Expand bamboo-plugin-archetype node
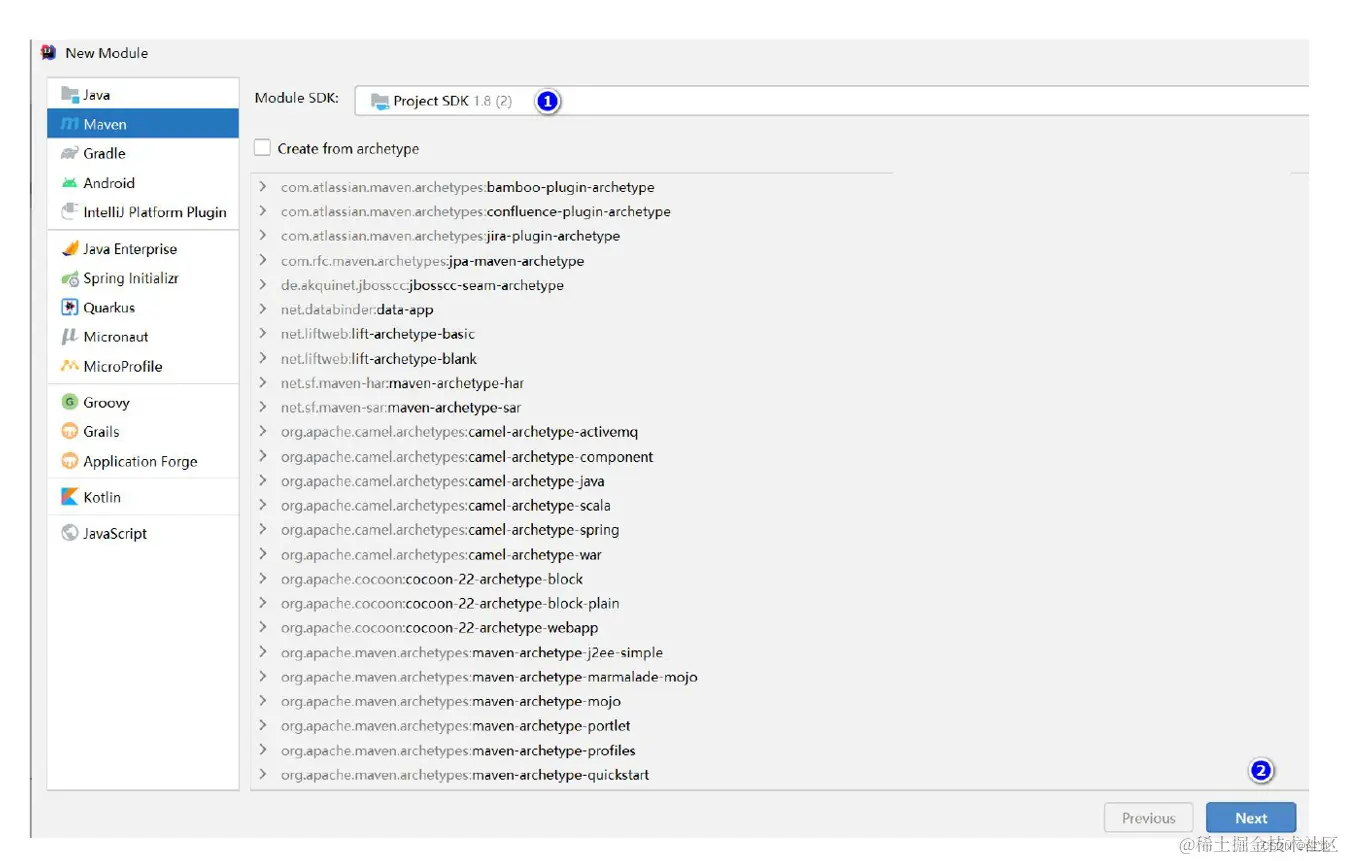1345x861 pixels. click(x=263, y=187)
